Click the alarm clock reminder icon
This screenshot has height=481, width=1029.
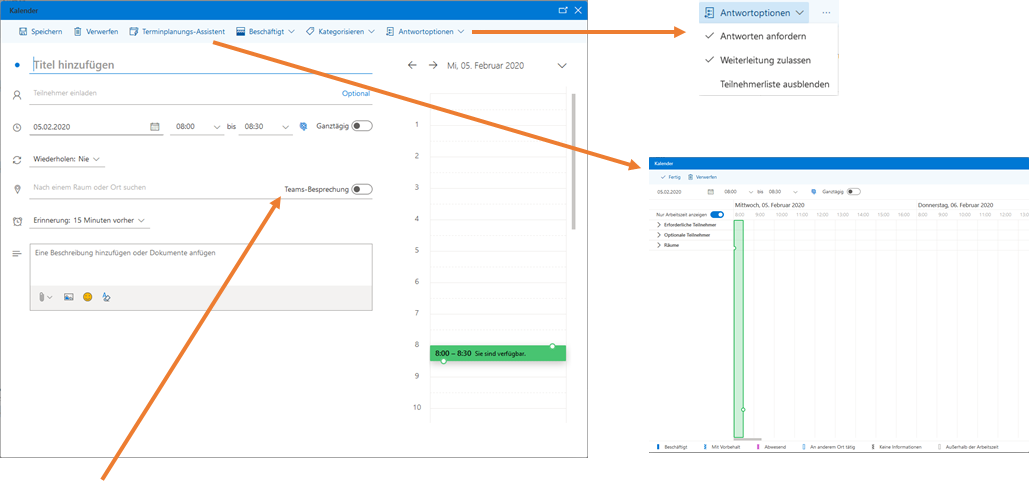point(17,221)
